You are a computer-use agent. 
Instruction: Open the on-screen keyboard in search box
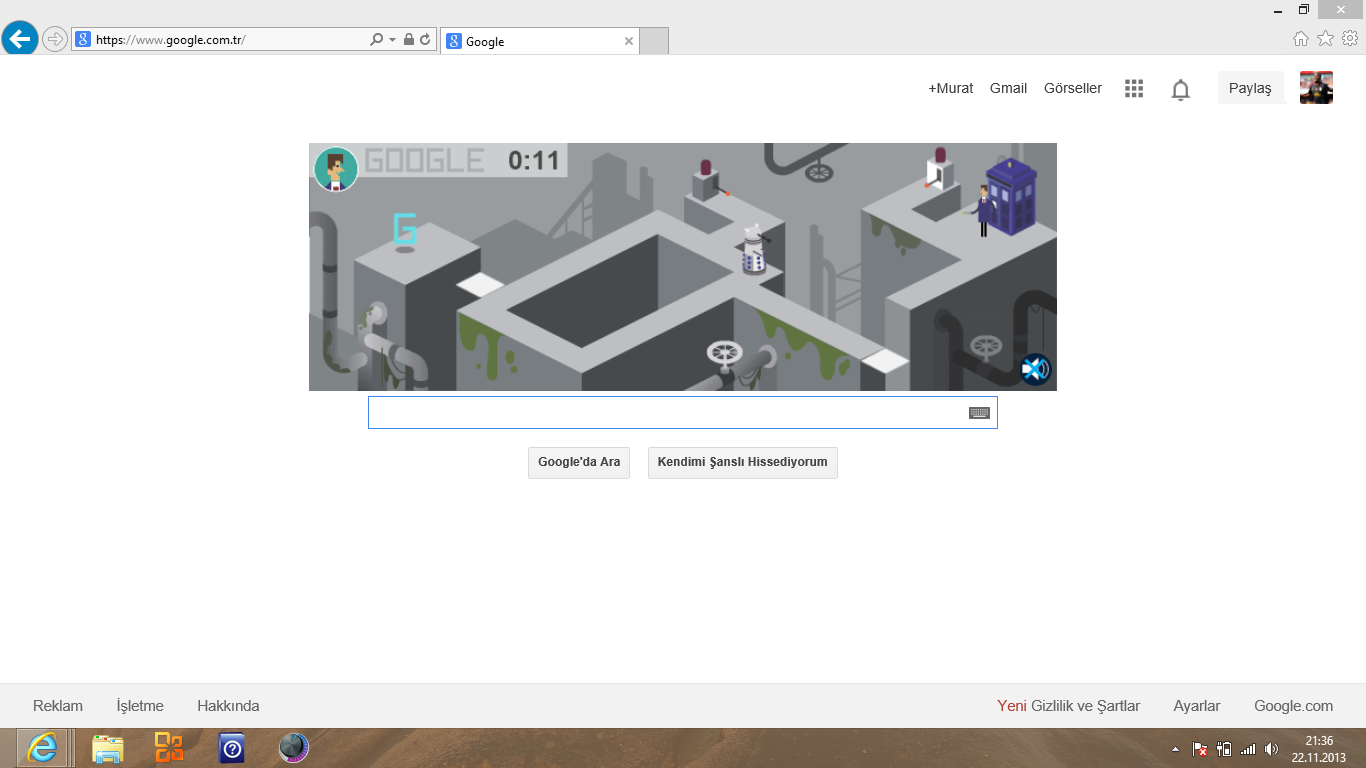click(979, 413)
